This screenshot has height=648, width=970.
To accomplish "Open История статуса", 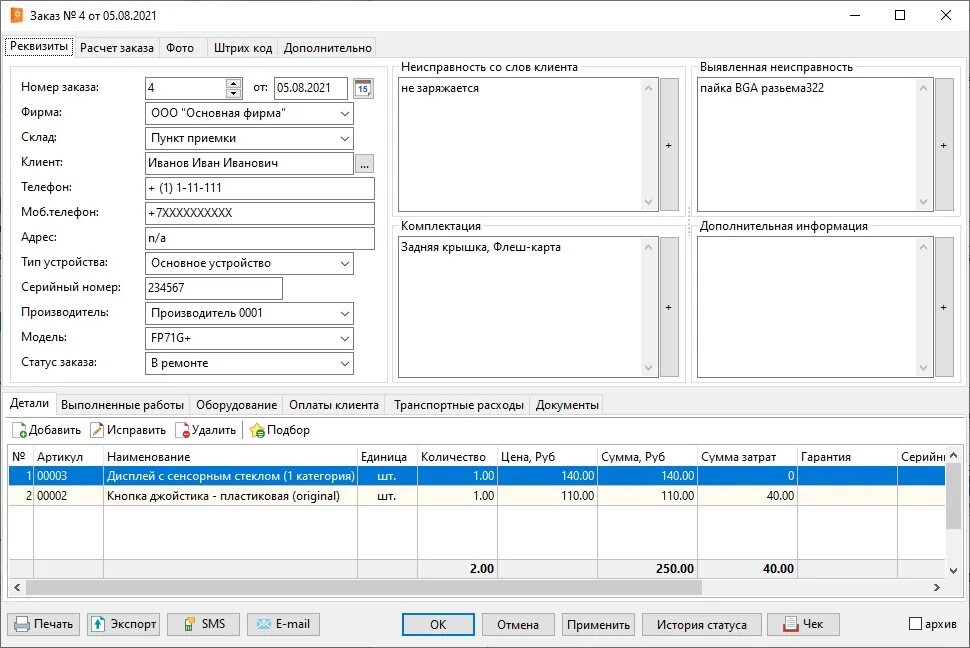I will coord(702,624).
